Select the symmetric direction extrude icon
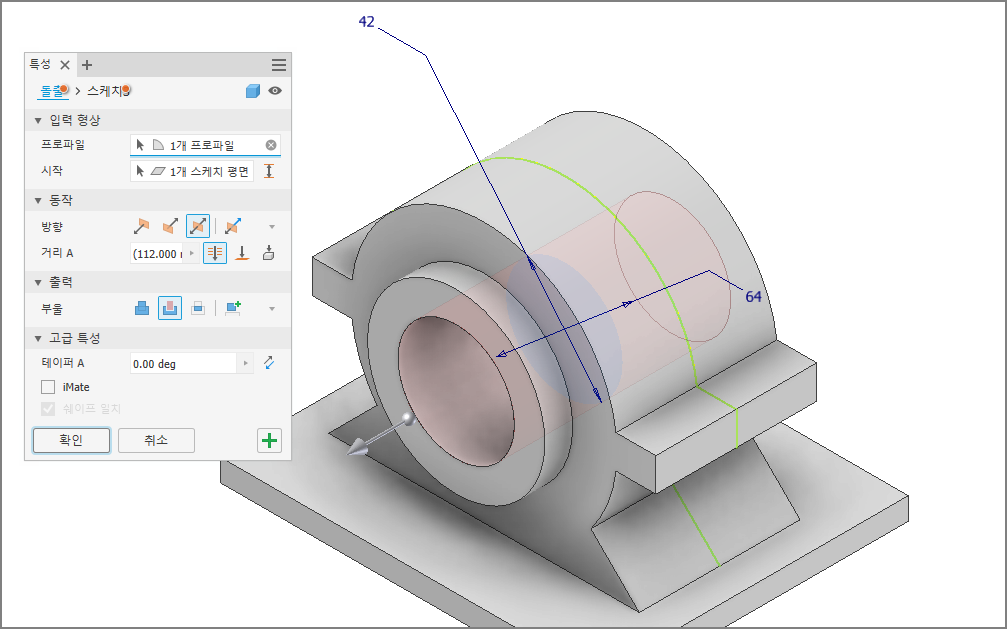Image resolution: width=1007 pixels, height=629 pixels. point(198,226)
